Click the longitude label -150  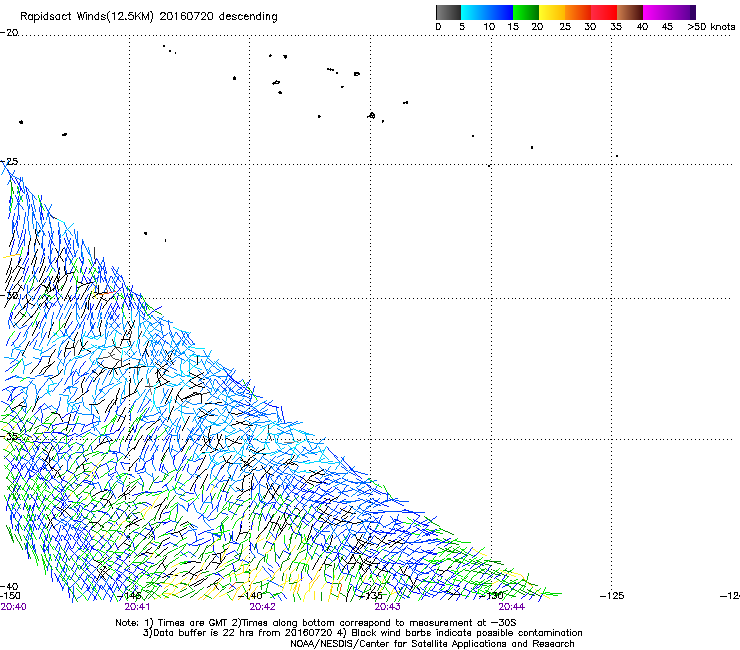pos(10,596)
